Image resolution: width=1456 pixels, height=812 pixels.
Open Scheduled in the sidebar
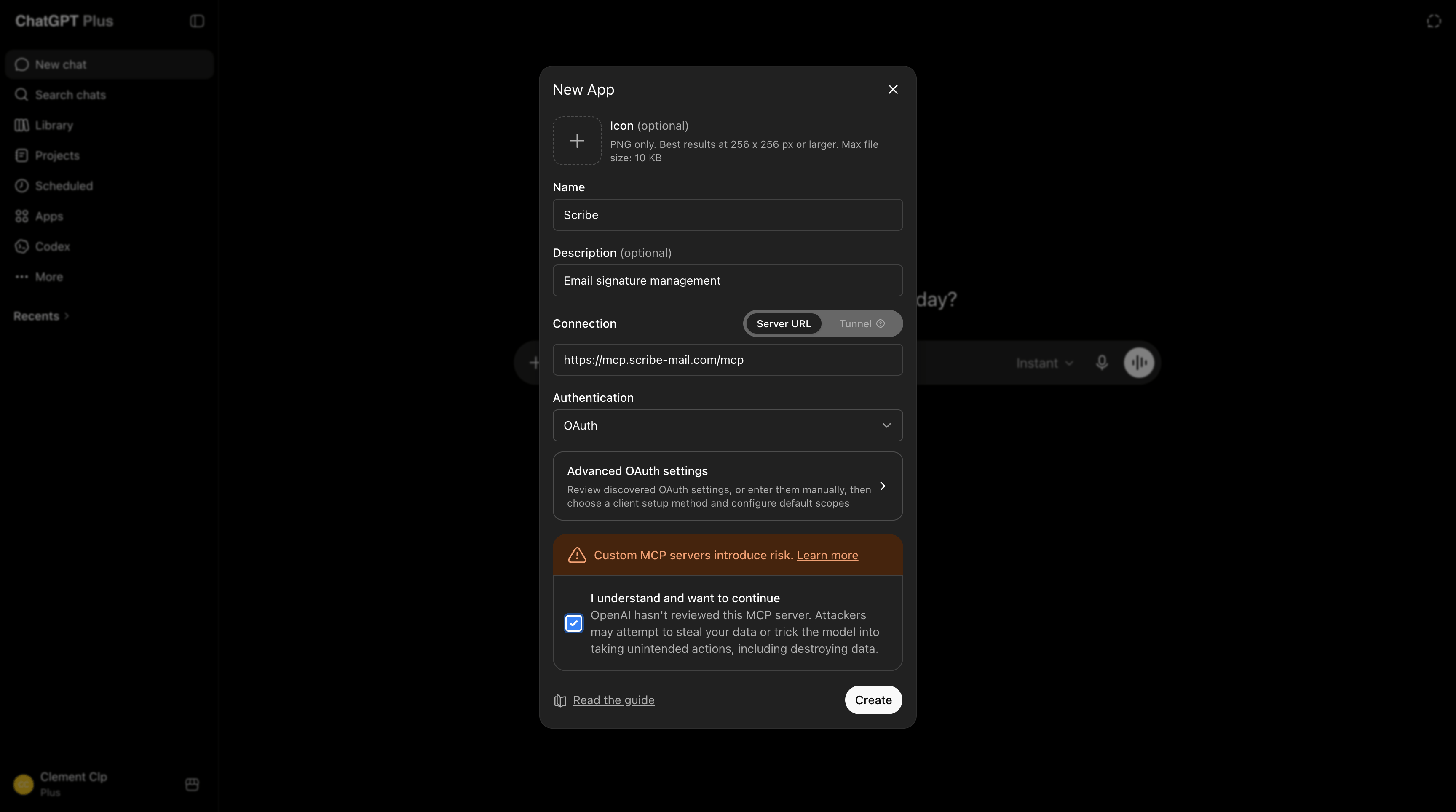[109, 186]
